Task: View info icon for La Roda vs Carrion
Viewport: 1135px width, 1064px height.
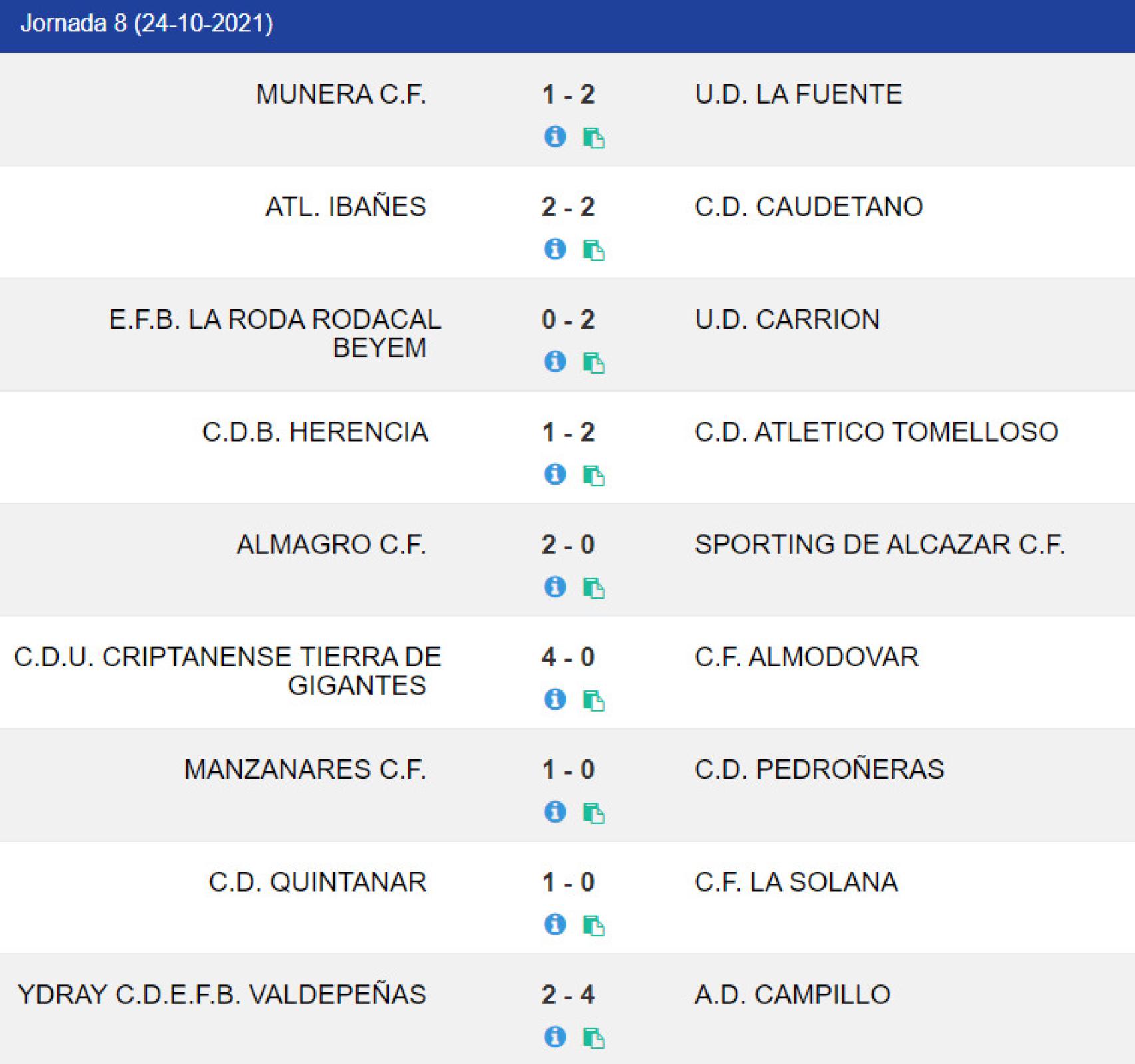Action: click(x=555, y=361)
